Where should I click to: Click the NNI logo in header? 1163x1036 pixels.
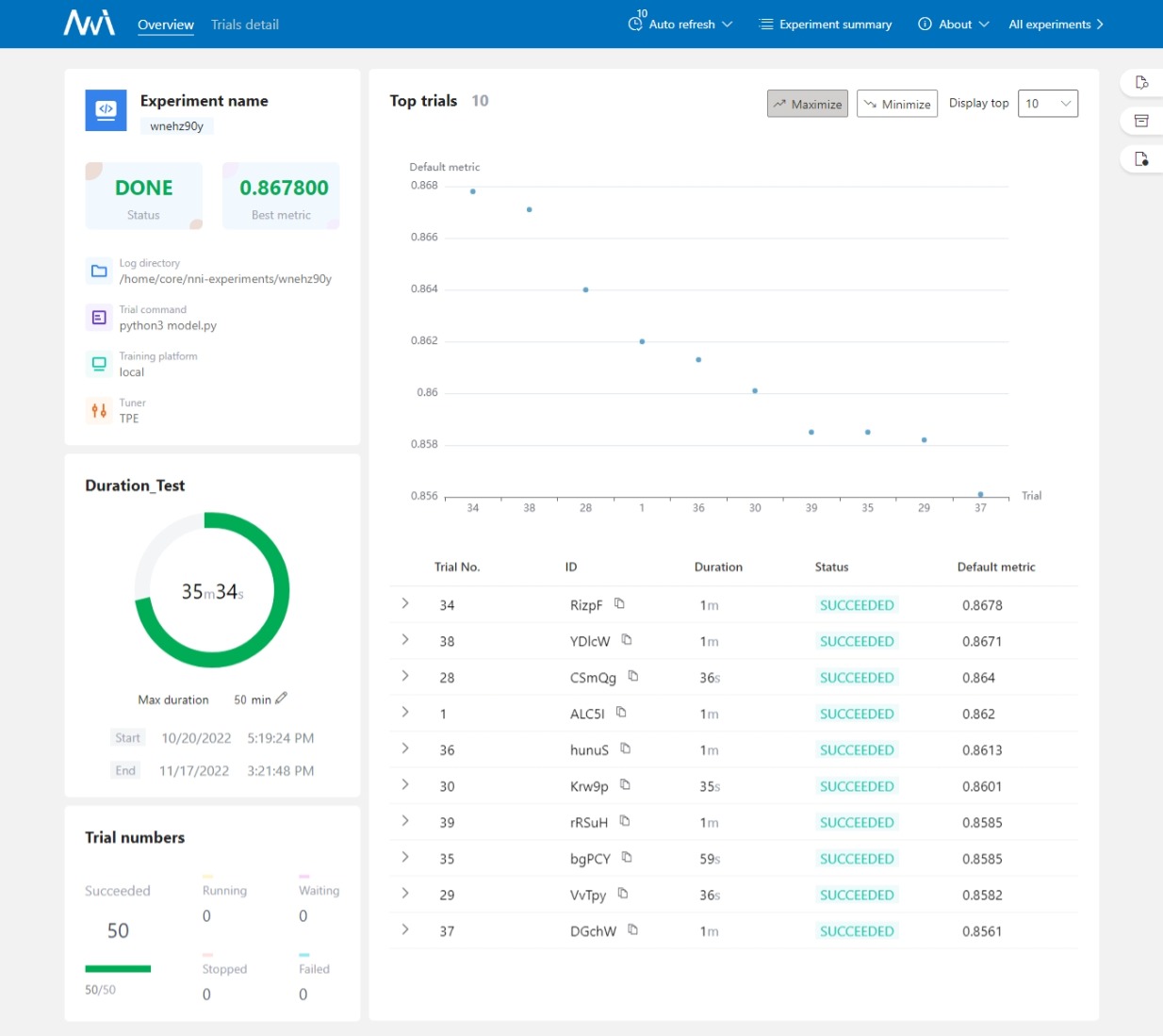pyautogui.click(x=90, y=23)
